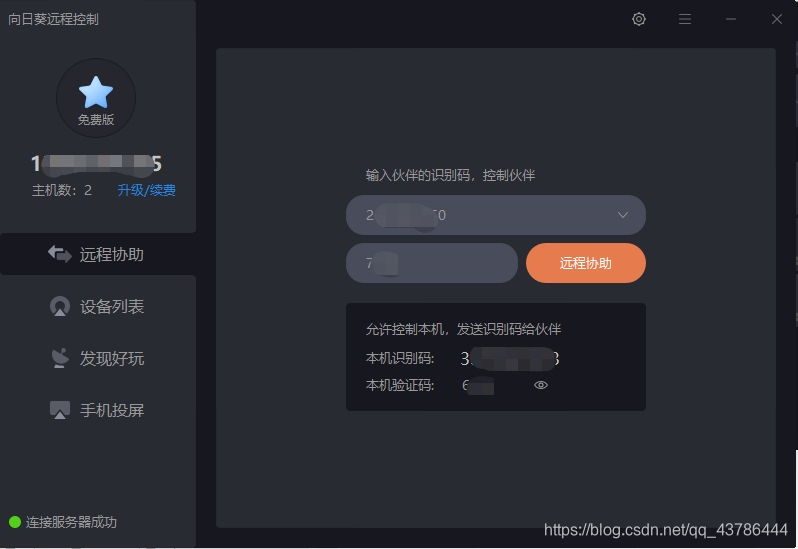
Task: Close the Sunlogin window
Action: click(777, 19)
